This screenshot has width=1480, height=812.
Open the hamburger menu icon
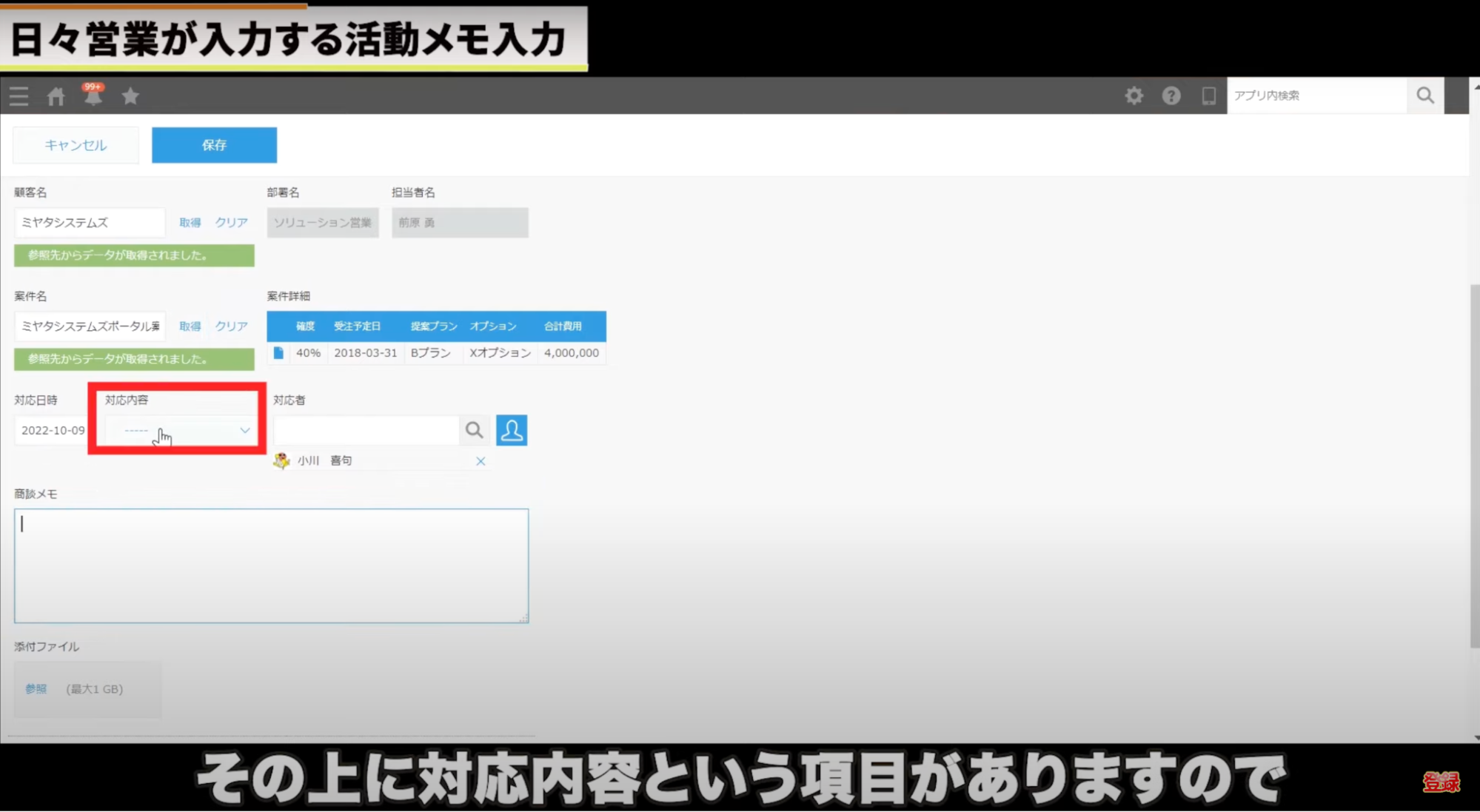[x=19, y=96]
